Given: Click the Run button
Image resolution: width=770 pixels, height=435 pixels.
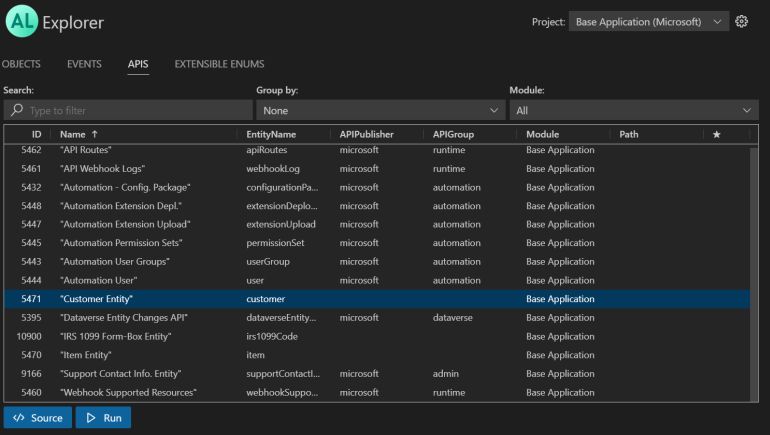Looking at the screenshot, I should click(x=103, y=417).
